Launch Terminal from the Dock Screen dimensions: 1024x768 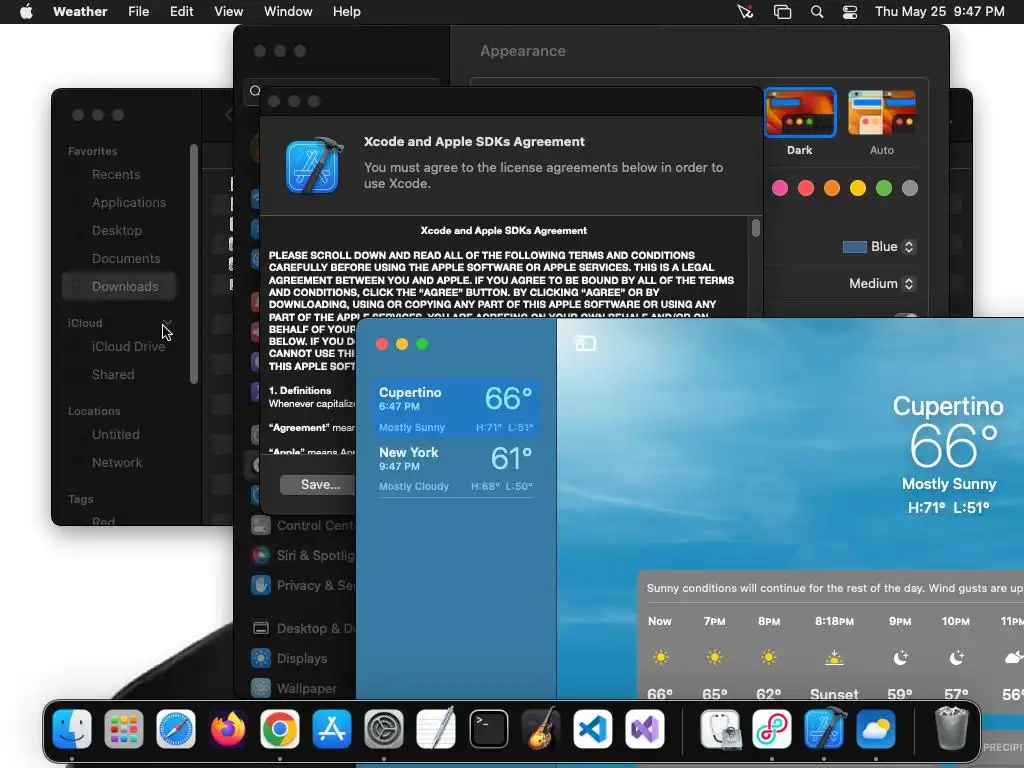(x=488, y=729)
